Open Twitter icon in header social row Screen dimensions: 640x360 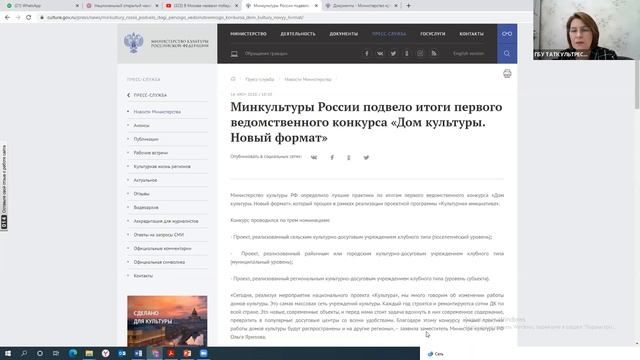393,53
